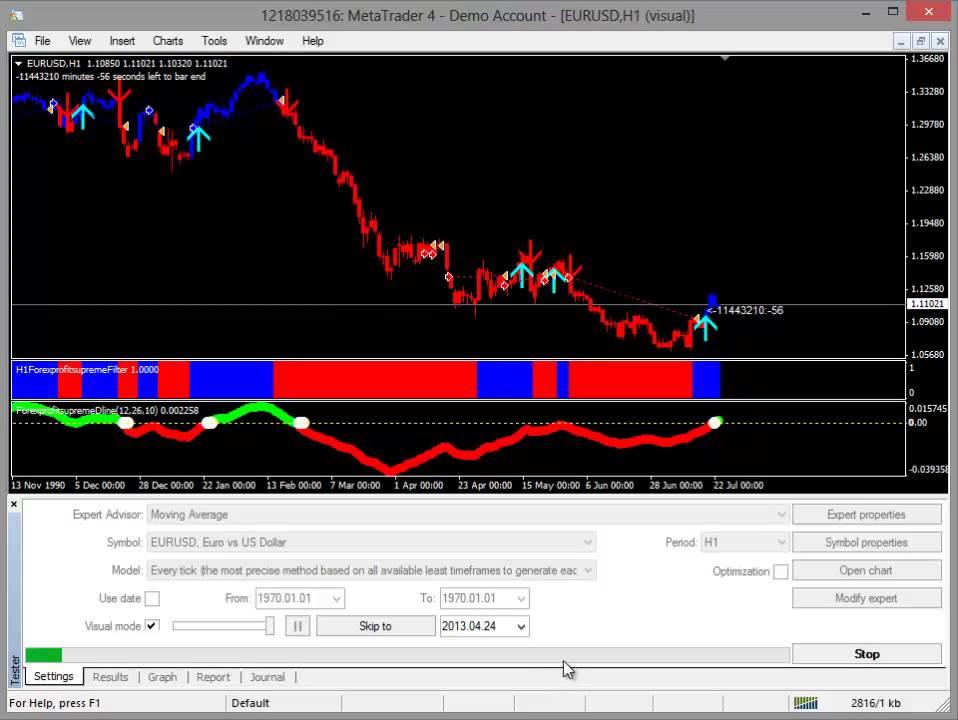Toggle the Visual mode checkbox
958x720 pixels.
[x=152, y=626]
